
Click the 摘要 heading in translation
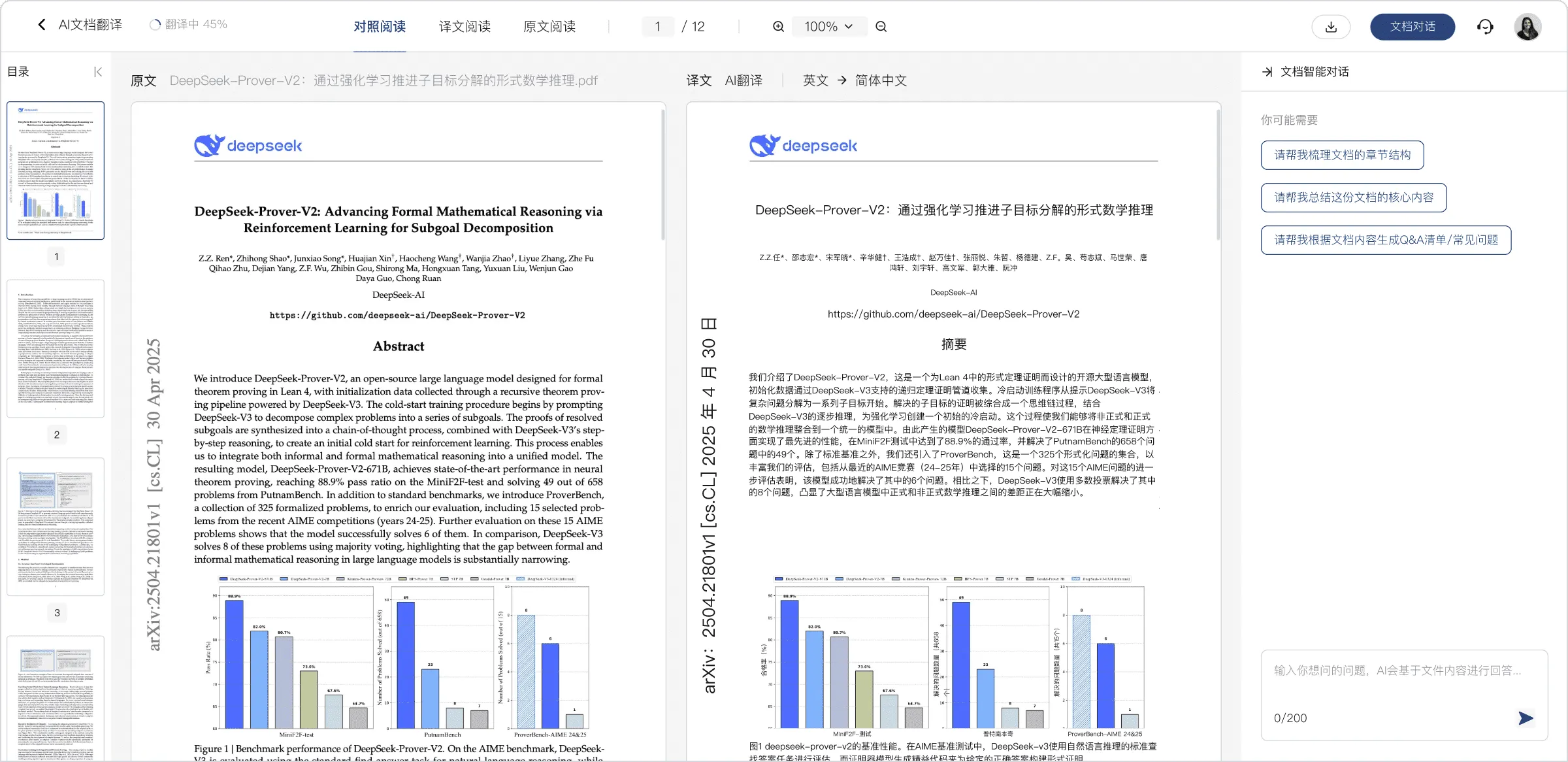coord(954,344)
